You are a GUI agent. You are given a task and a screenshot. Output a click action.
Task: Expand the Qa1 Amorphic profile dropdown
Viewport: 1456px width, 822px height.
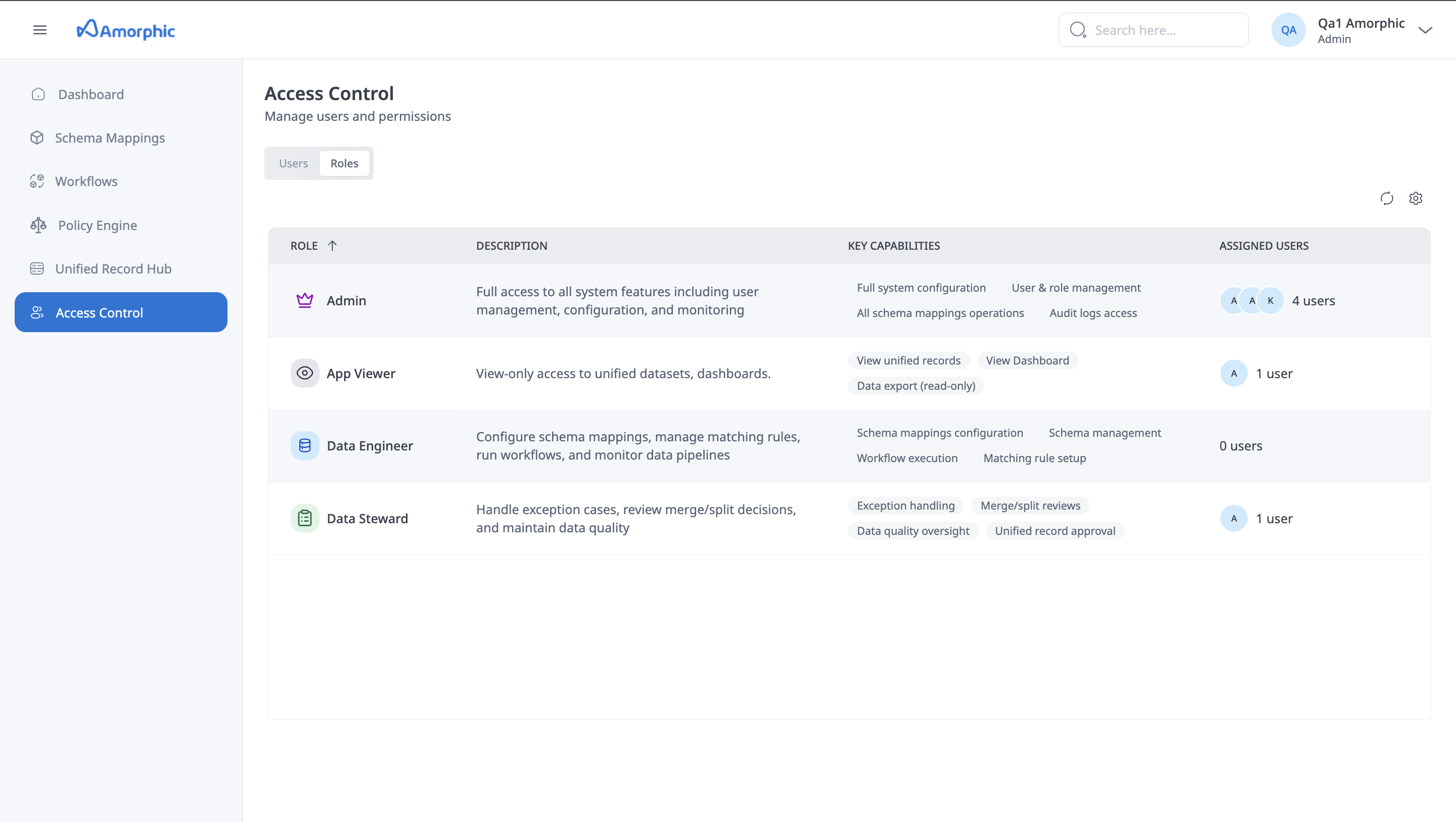(1425, 30)
